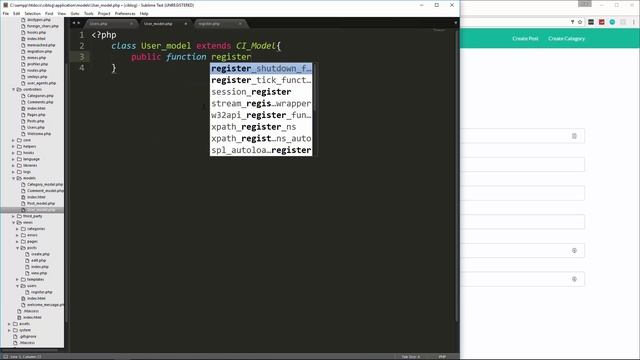Image resolution: width=640 pixels, height=360 pixels.
Task: Click Create Category link in browser
Action: pyautogui.click(x=567, y=38)
